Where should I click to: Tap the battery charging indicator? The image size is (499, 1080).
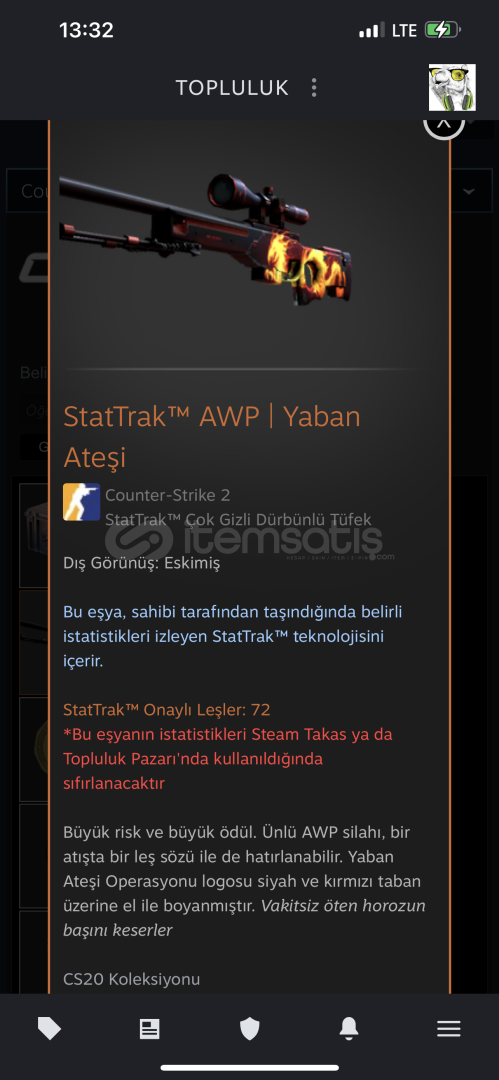pyautogui.click(x=442, y=30)
